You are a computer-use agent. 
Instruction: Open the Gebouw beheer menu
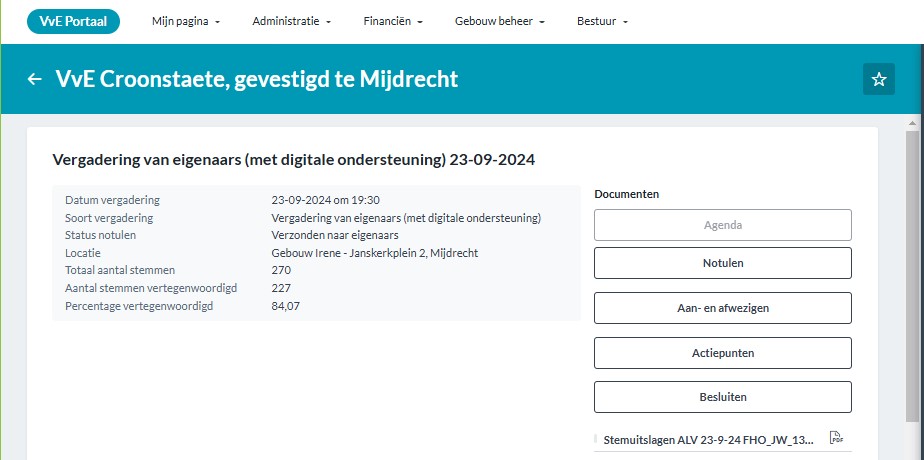point(499,22)
